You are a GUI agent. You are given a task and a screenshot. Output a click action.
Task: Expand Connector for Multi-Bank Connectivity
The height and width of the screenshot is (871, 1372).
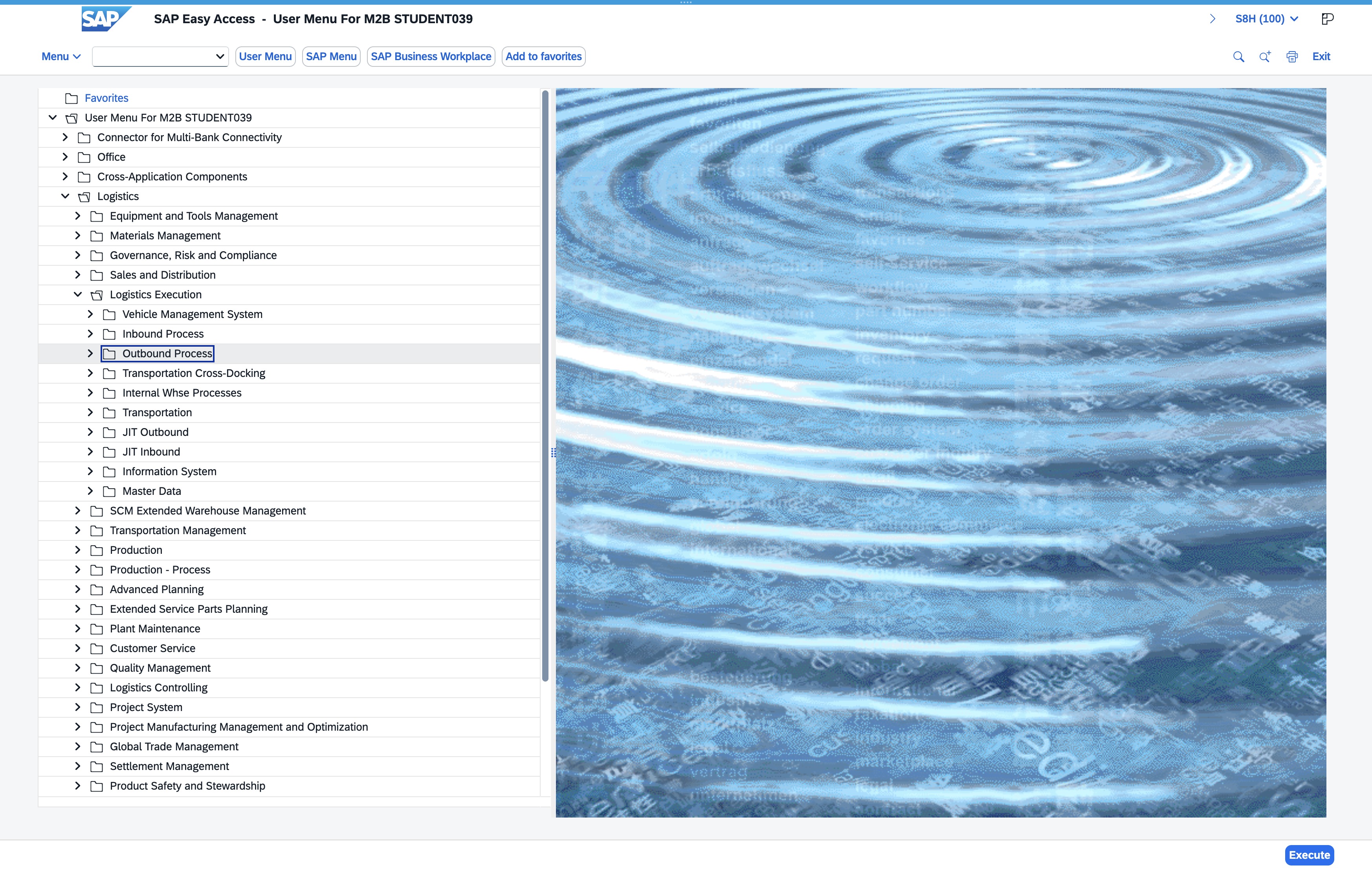(x=65, y=138)
